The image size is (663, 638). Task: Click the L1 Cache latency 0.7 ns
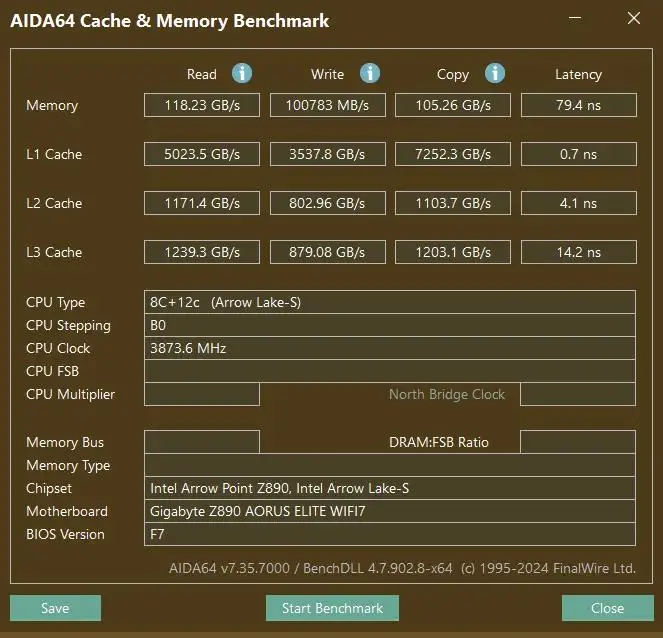tap(579, 154)
